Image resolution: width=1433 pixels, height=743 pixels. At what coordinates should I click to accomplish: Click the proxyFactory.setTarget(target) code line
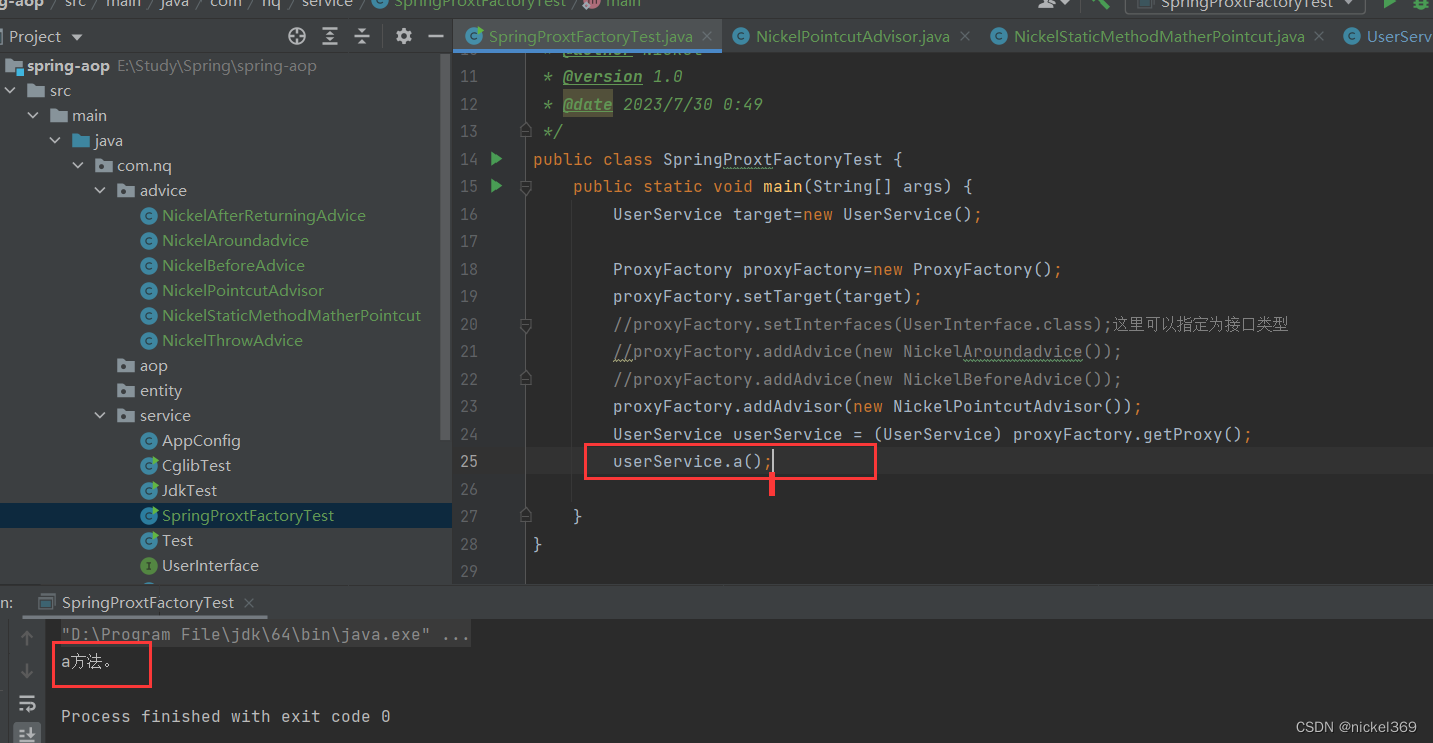pyautogui.click(x=767, y=296)
